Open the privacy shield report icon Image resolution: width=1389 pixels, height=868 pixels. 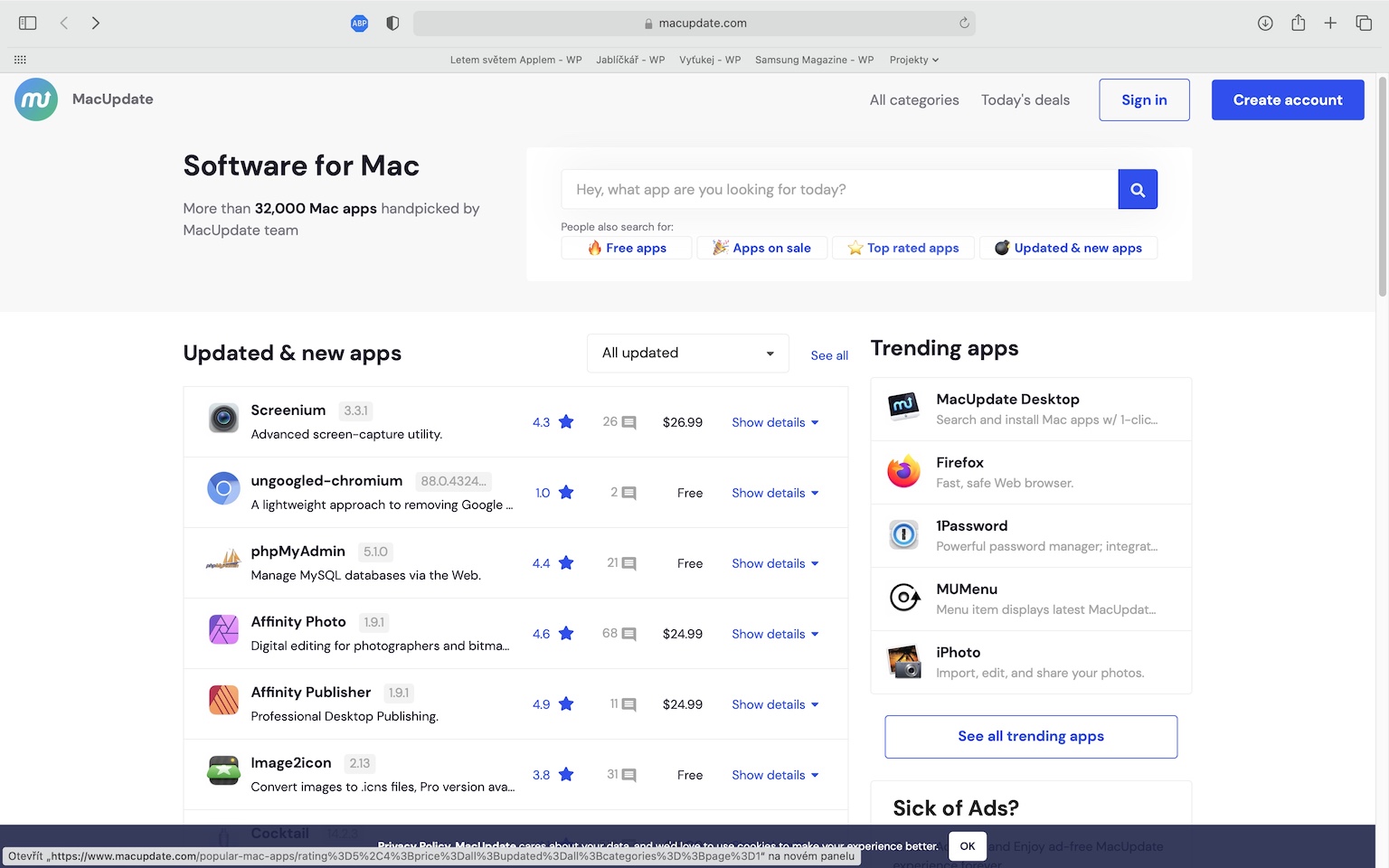tap(392, 24)
